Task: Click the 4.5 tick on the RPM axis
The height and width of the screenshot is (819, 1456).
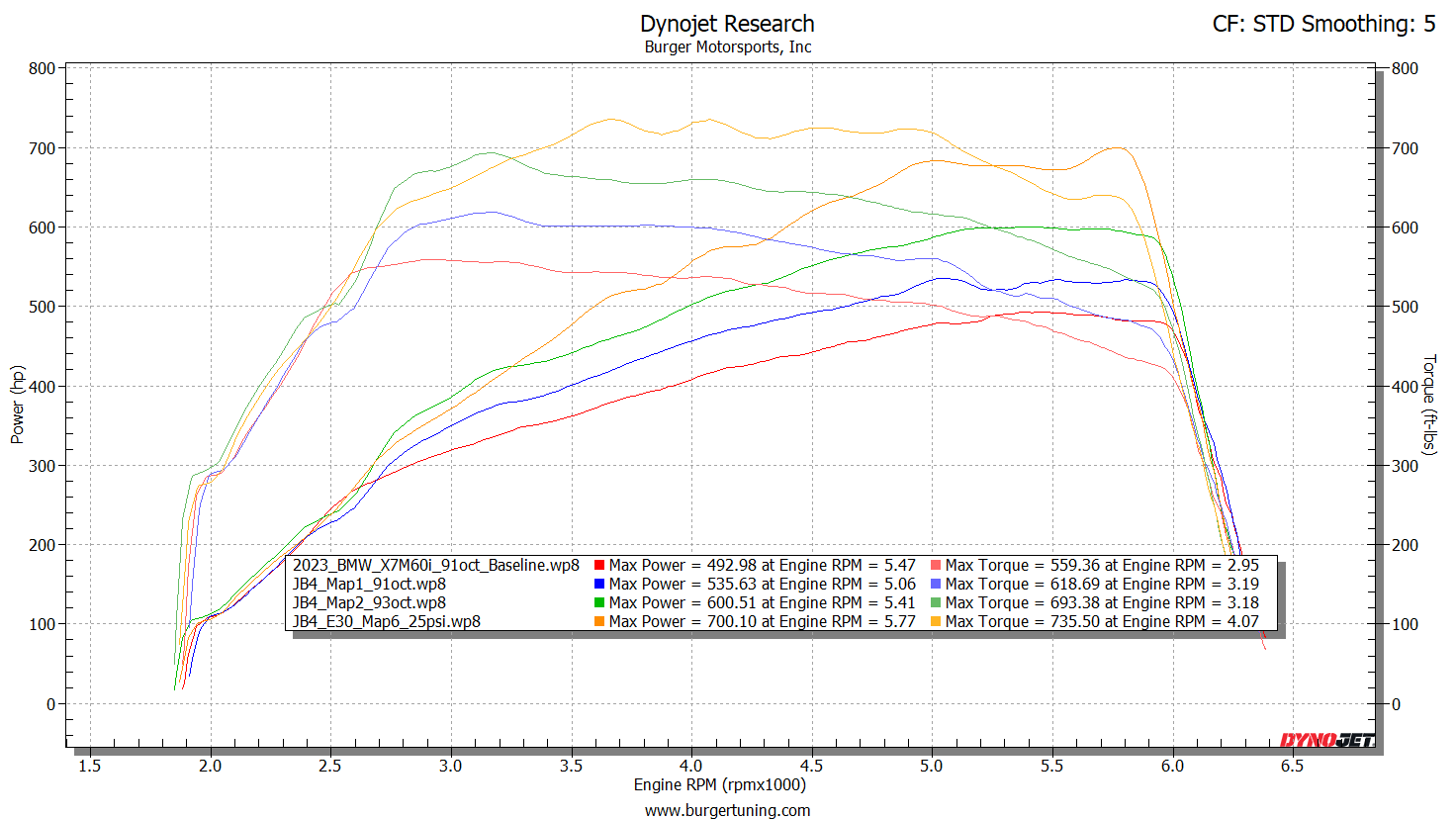Action: pyautogui.click(x=811, y=766)
